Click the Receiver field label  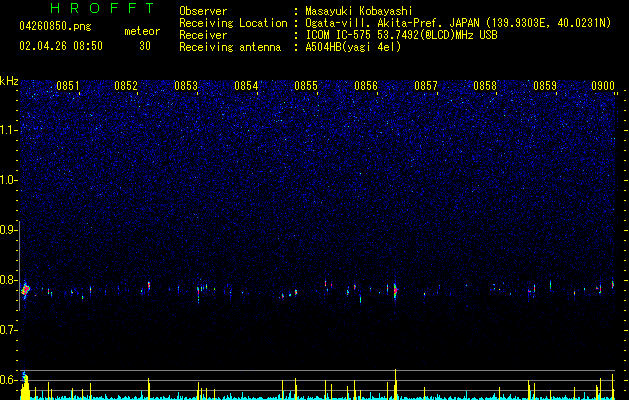tap(203, 35)
